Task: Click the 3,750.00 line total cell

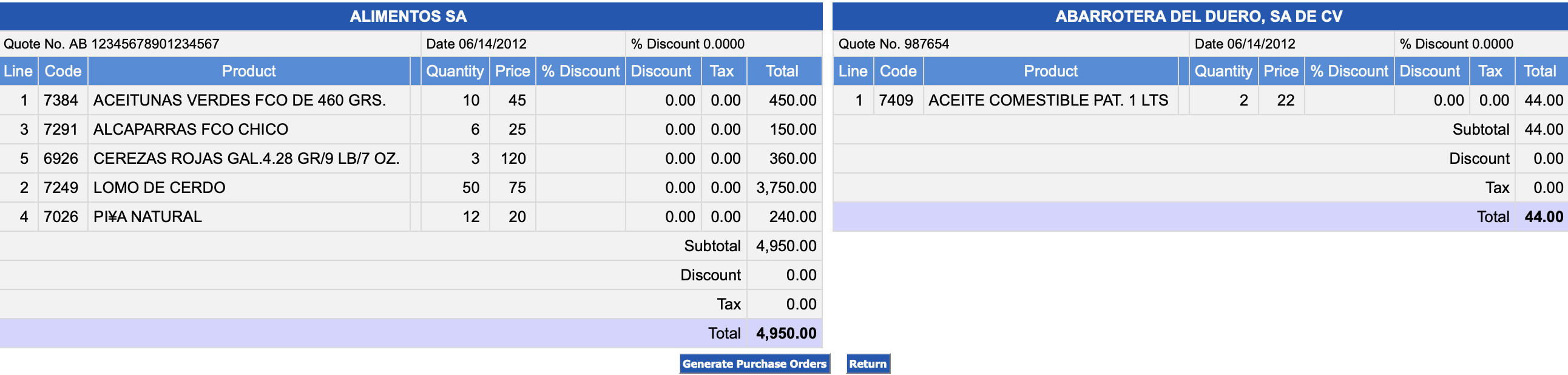Action: [786, 187]
